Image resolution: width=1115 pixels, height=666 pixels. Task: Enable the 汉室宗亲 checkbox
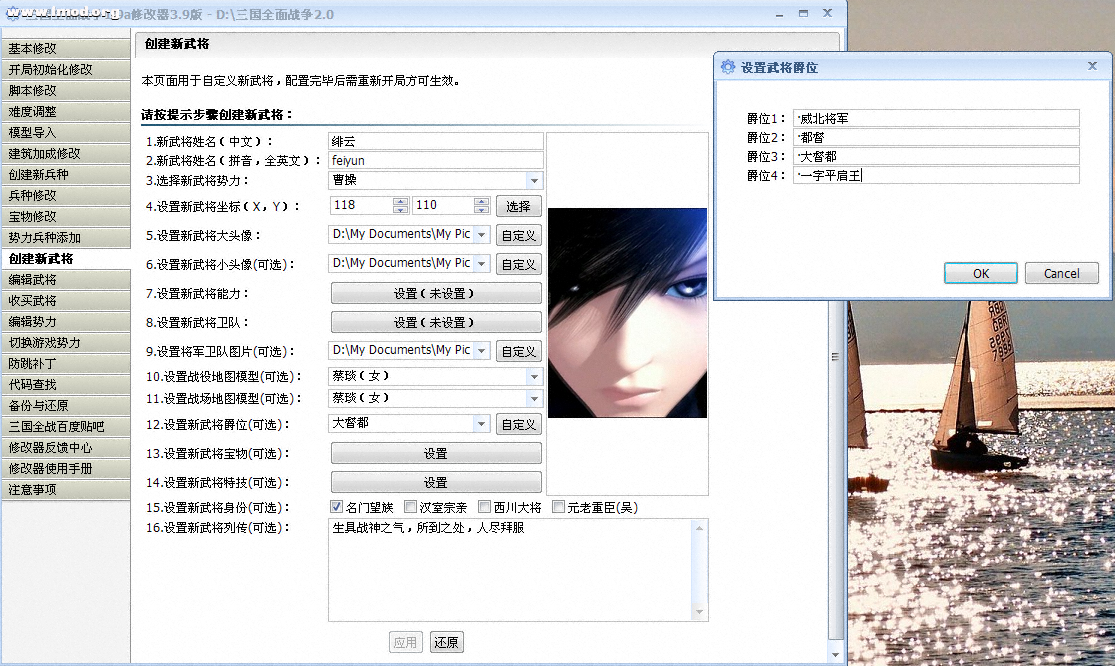[x=411, y=507]
